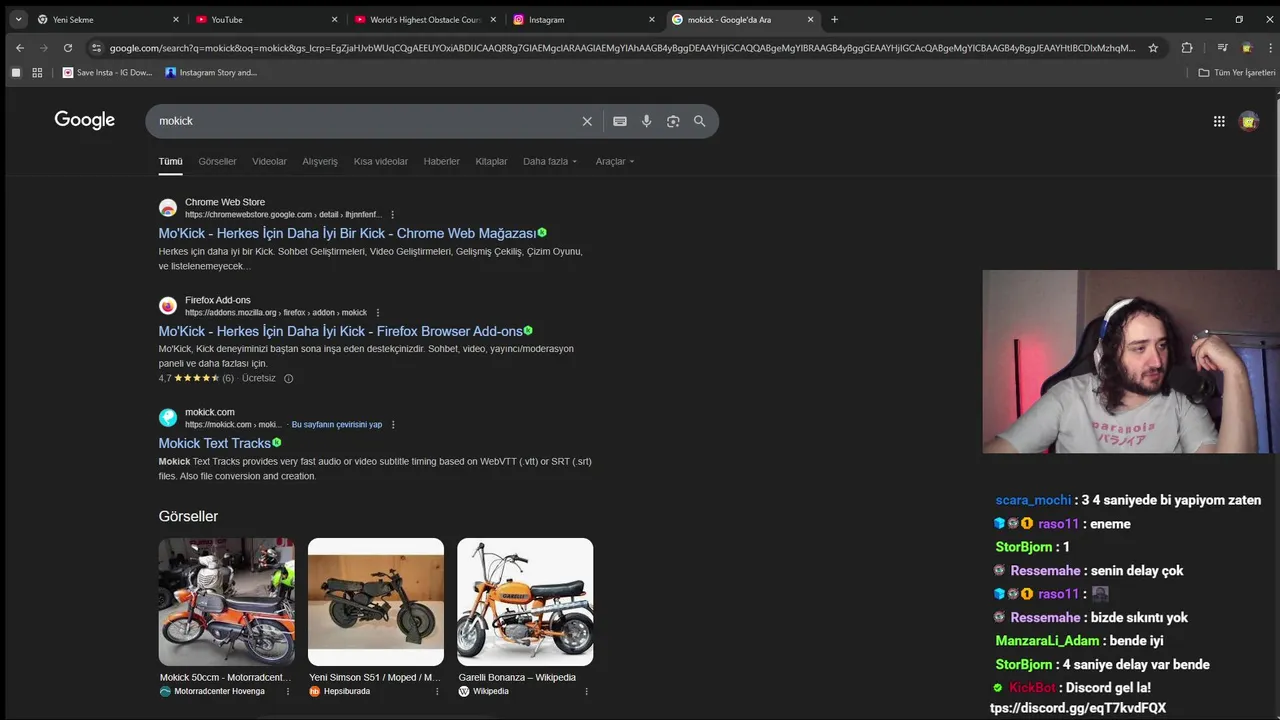Start voice search with microphone
The height and width of the screenshot is (720, 1280).
[646, 121]
